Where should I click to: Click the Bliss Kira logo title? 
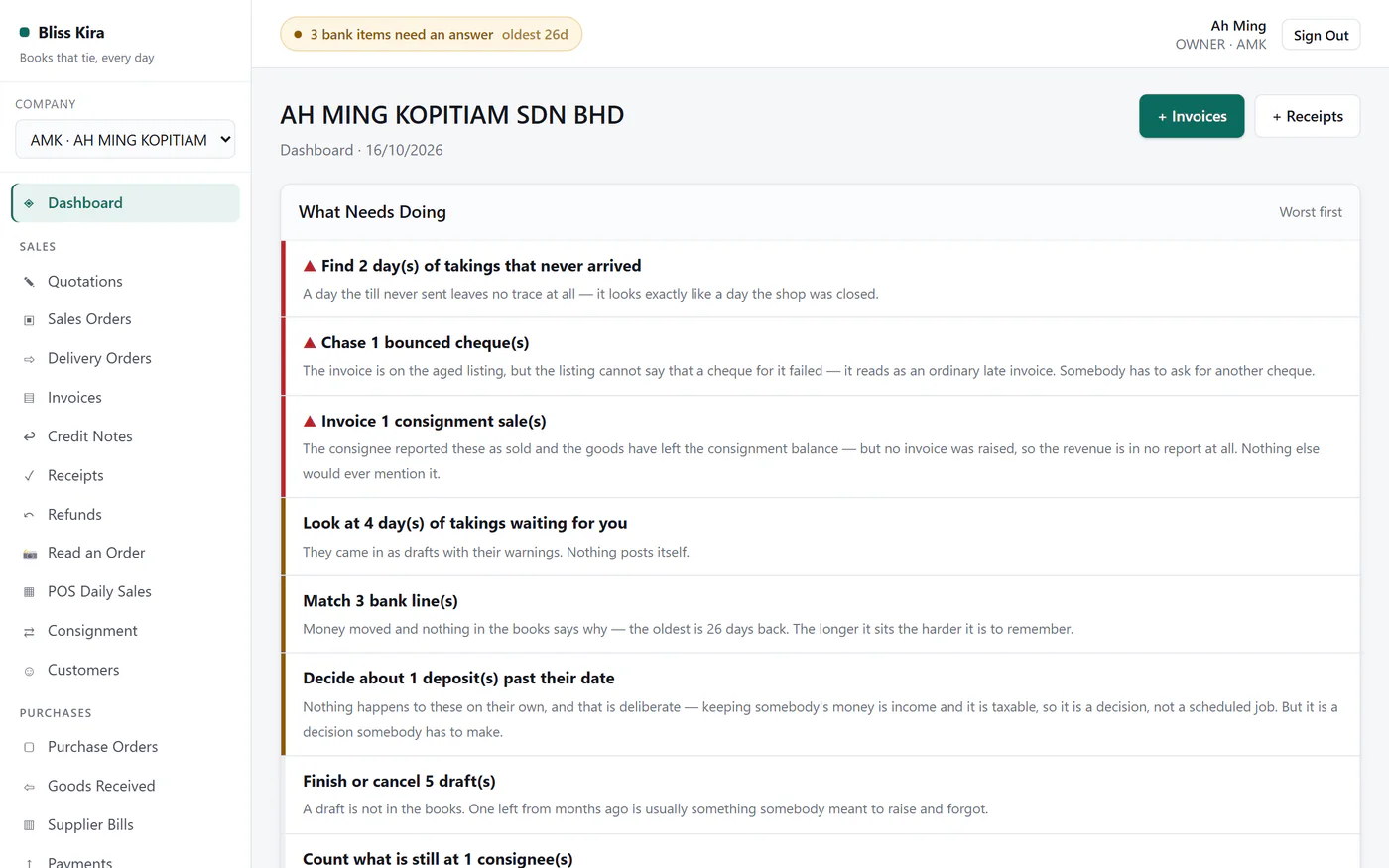(x=71, y=33)
